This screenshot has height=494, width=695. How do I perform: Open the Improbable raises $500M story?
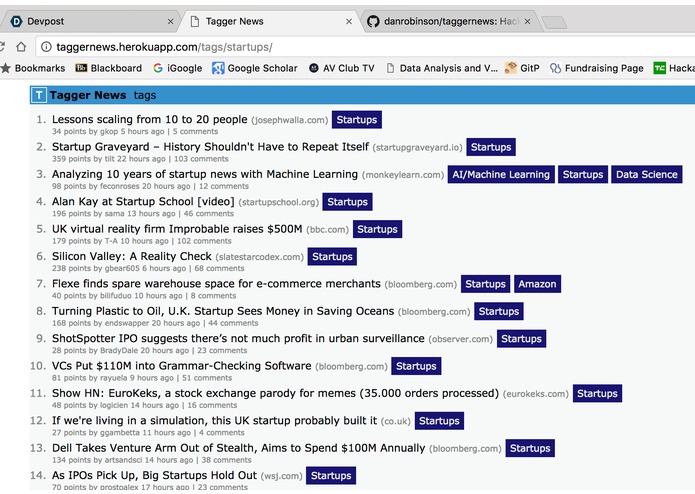coord(177,229)
